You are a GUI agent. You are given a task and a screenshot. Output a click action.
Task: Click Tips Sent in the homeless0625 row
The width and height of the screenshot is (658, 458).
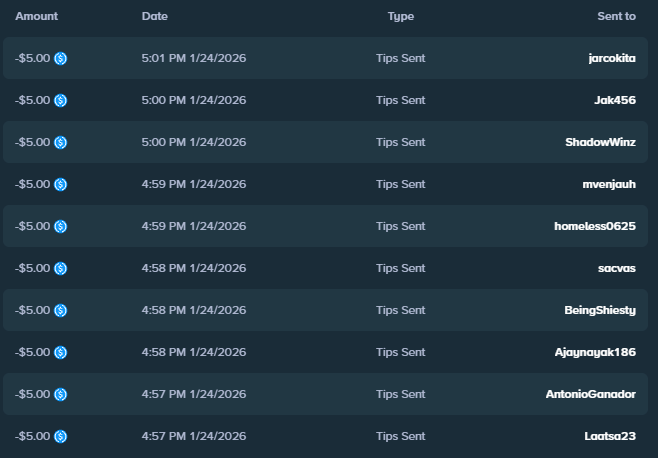click(401, 226)
